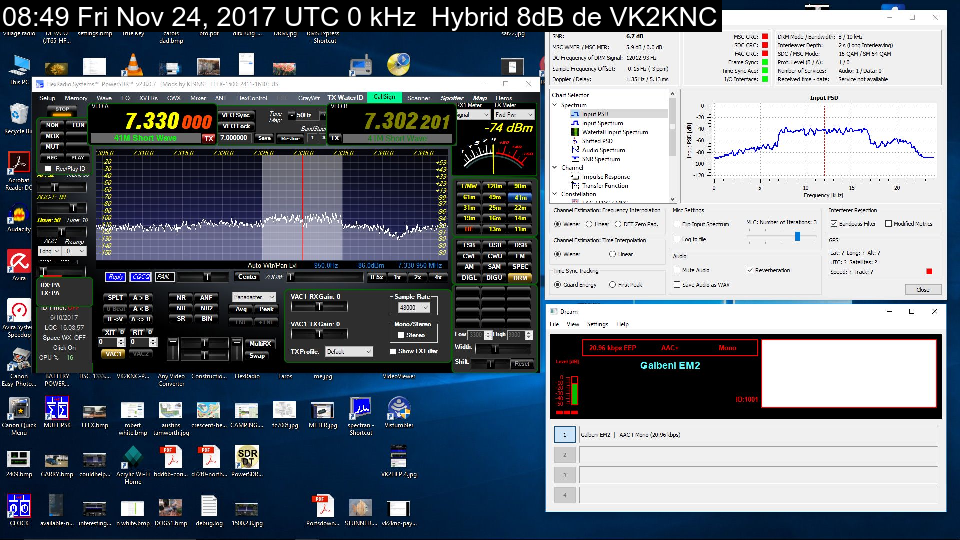Click the 7.000000 band stack frequency field

pos(234,138)
